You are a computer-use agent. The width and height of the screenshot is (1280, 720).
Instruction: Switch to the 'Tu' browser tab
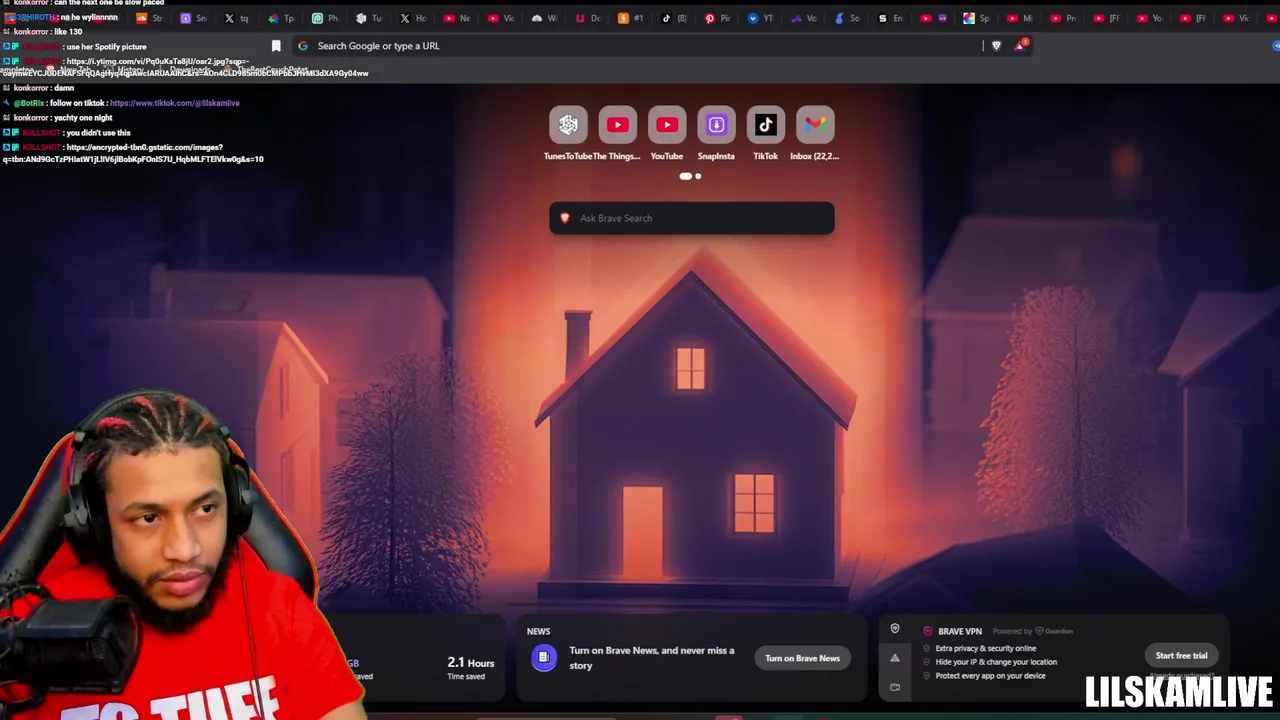pyautogui.click(x=369, y=18)
